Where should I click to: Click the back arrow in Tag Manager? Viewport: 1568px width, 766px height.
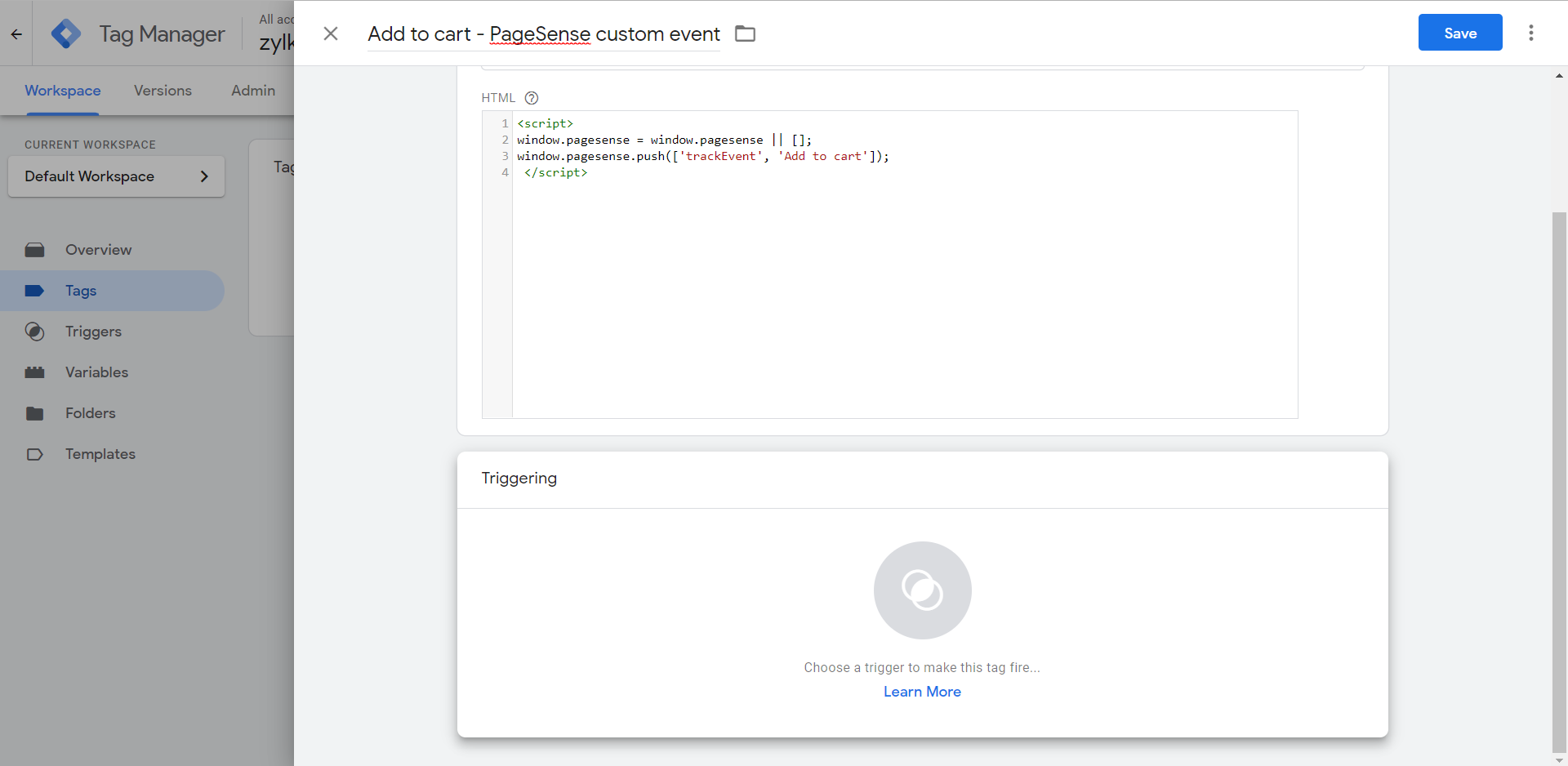tap(16, 34)
